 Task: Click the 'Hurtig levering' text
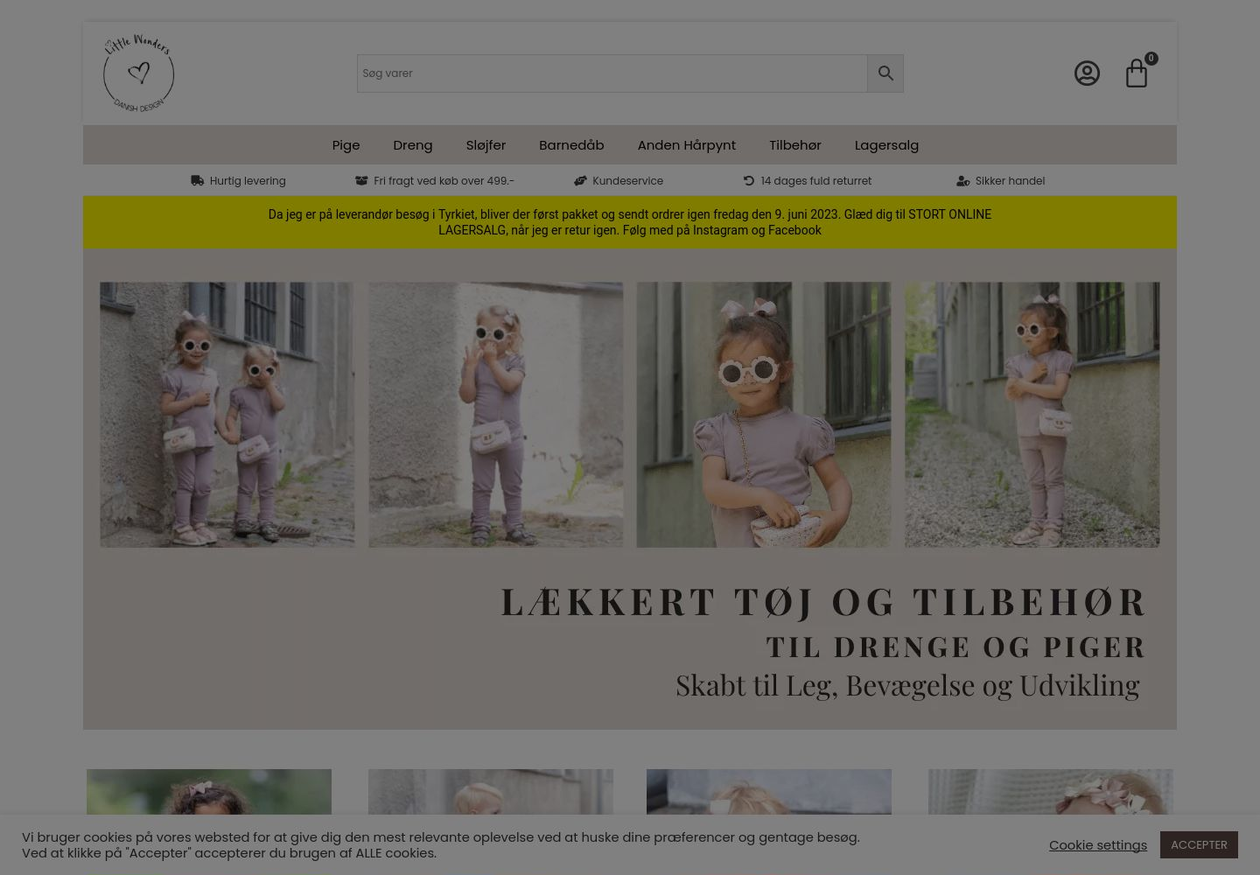pos(247,181)
